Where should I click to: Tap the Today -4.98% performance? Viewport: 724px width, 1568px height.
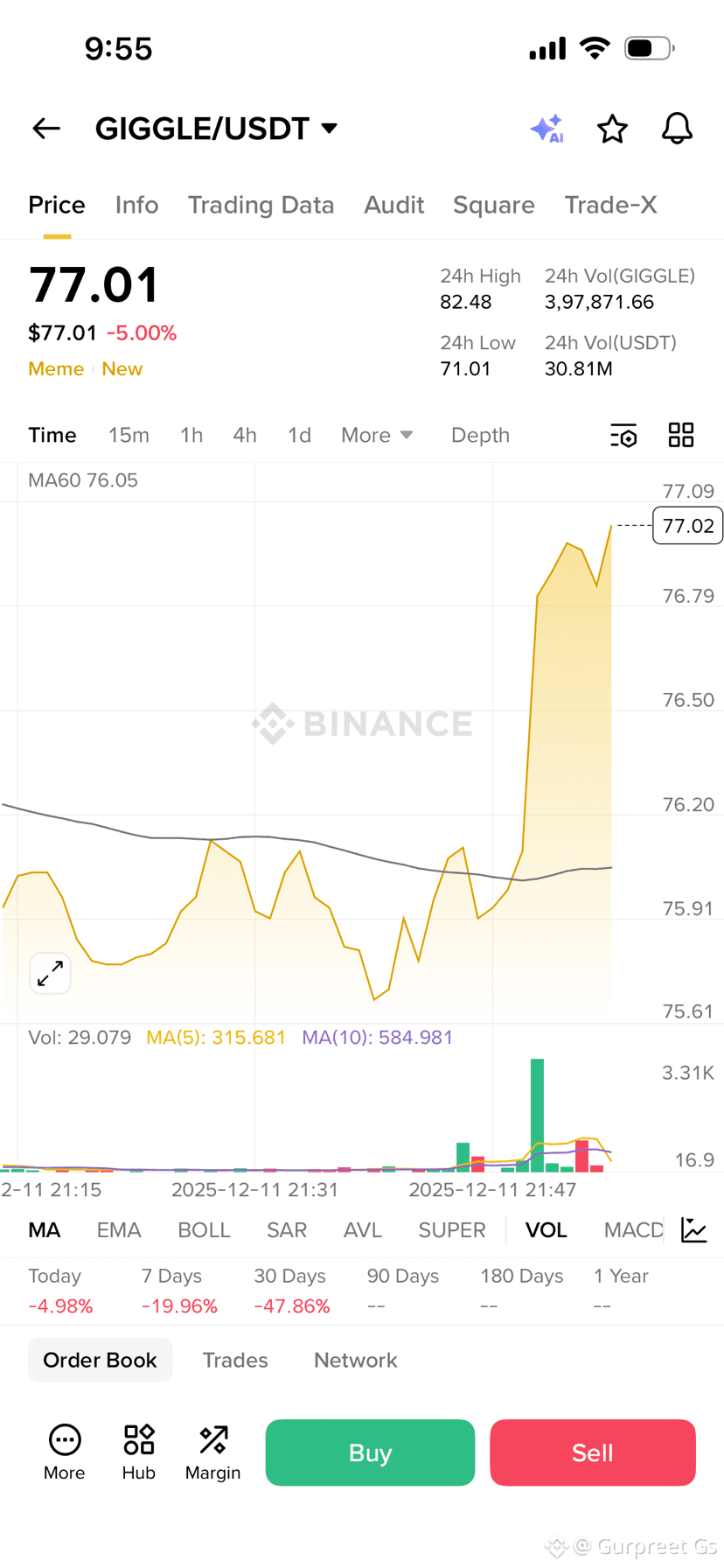coord(60,1291)
